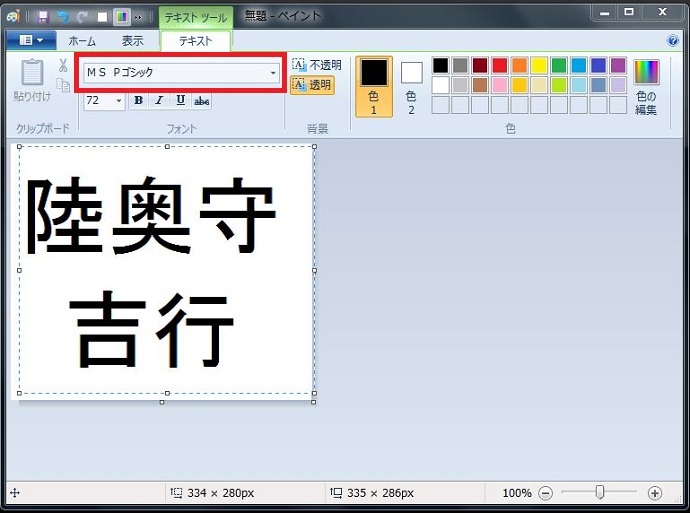Pick the white color swatch in palette
Image resolution: width=690 pixels, height=513 pixels.
tap(440, 85)
